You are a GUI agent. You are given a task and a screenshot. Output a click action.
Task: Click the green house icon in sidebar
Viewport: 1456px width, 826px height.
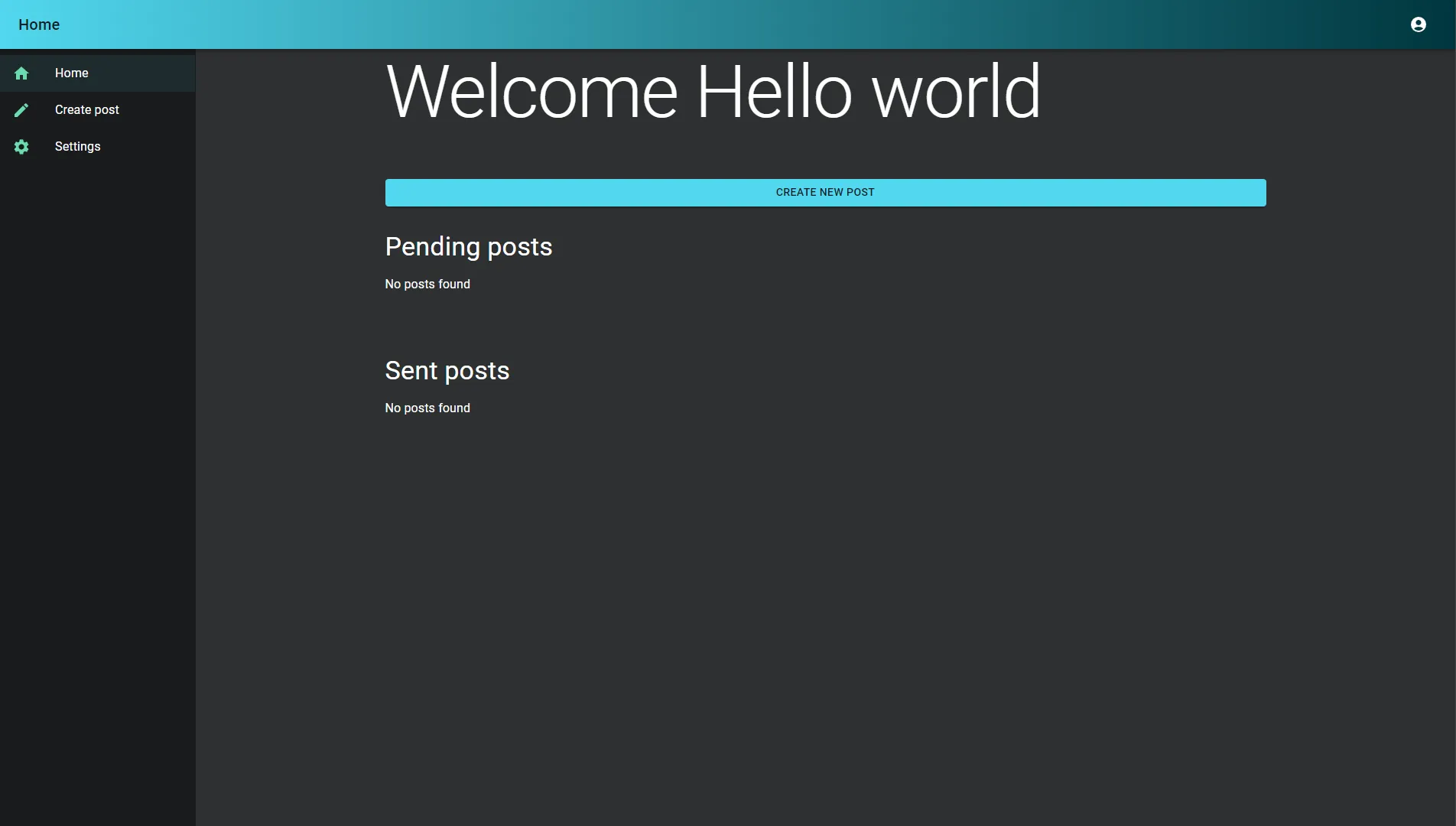point(21,73)
